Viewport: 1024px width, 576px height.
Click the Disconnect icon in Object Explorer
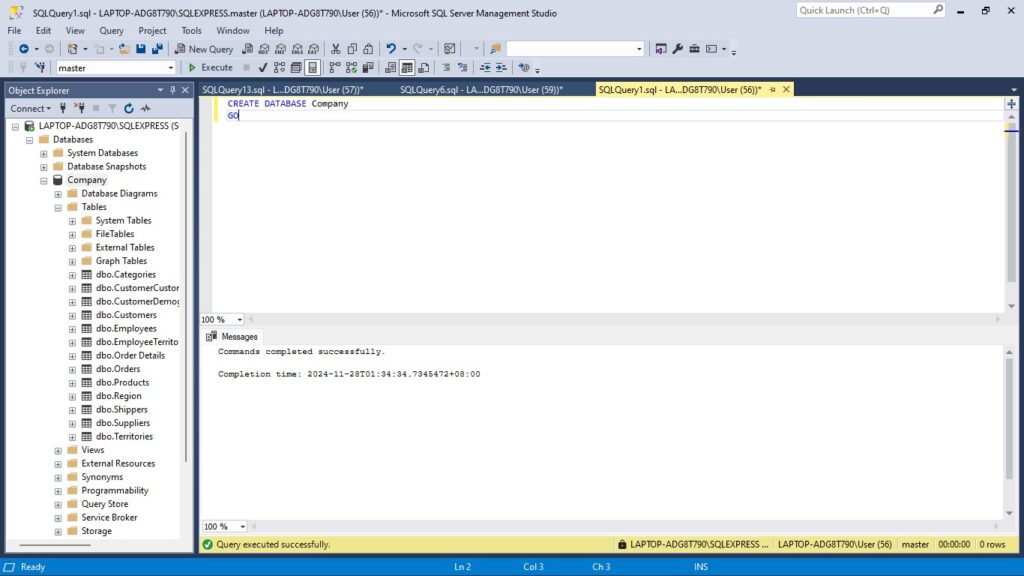(79, 108)
